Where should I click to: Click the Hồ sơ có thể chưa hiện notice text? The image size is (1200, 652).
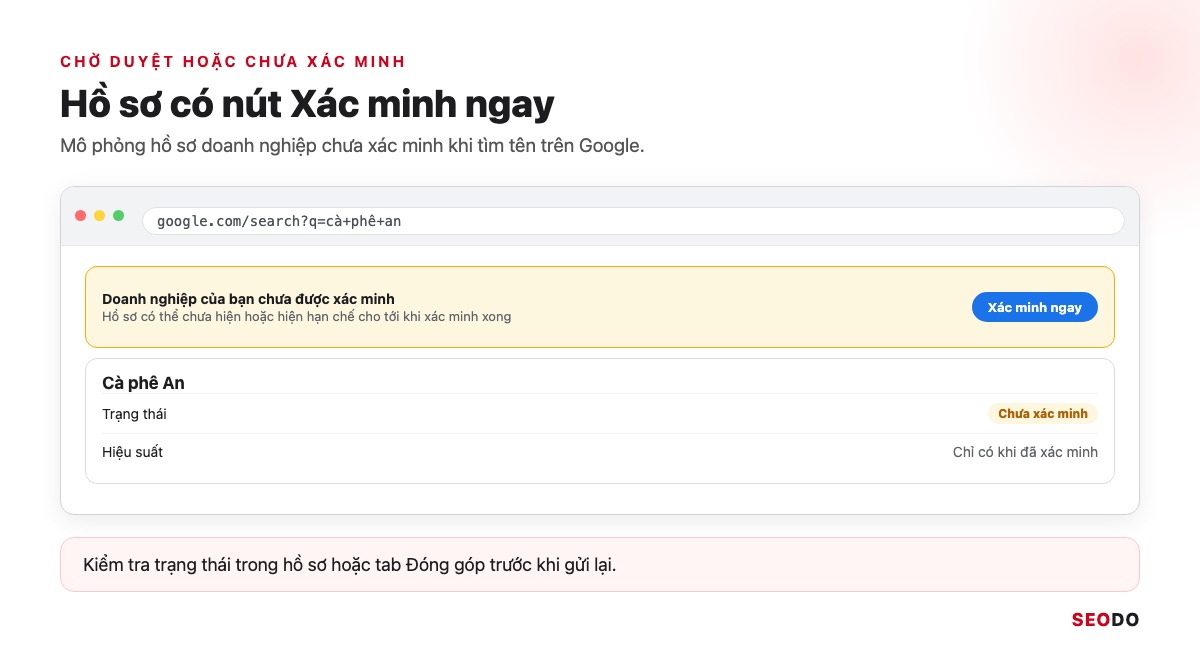click(x=306, y=316)
